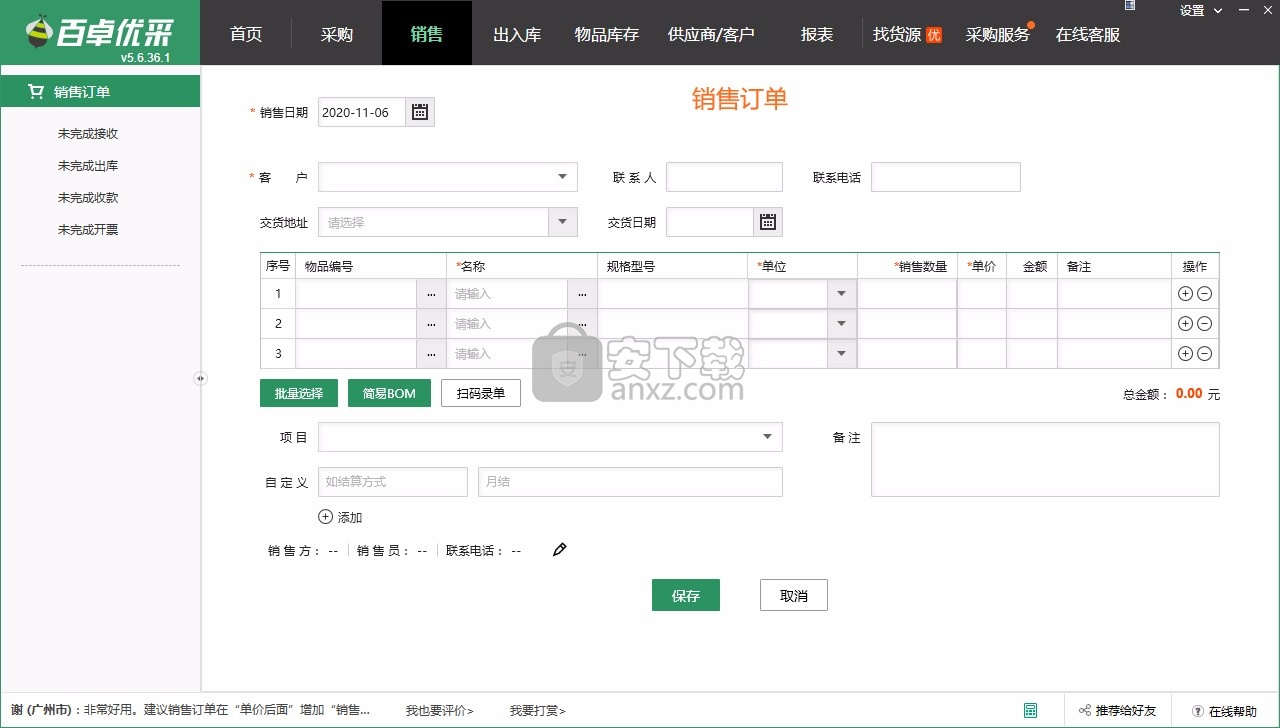Click the edit pencil icon beside 联系电话
The image size is (1280, 728).
coord(560,549)
